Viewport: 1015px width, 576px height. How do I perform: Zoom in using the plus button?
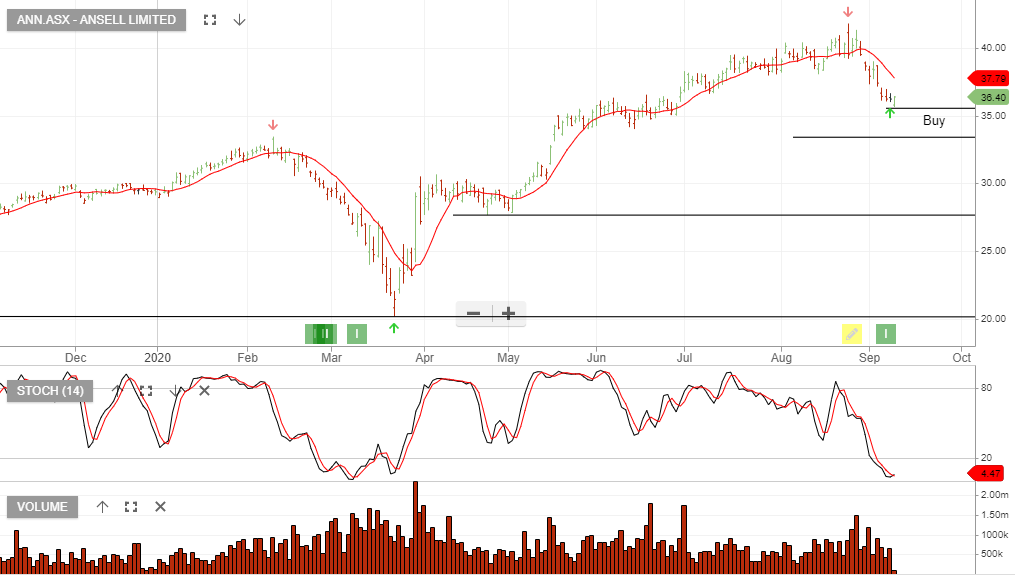point(509,314)
